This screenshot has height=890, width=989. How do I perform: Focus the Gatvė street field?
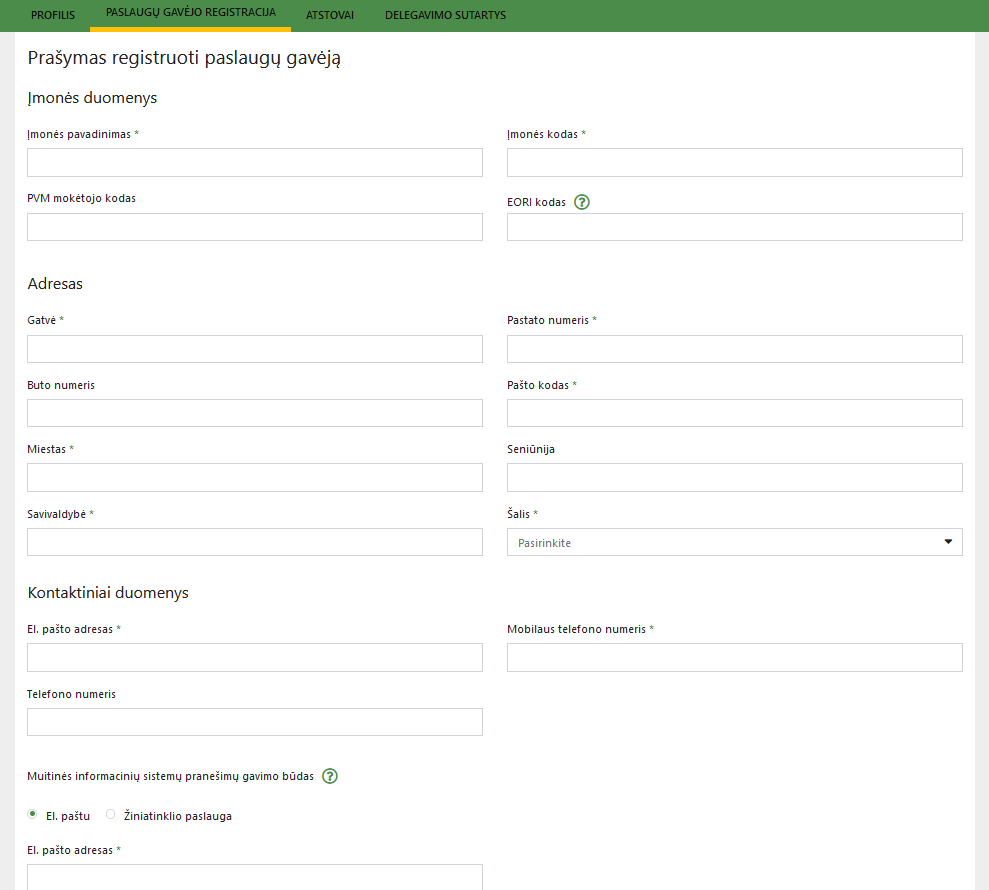(254, 349)
